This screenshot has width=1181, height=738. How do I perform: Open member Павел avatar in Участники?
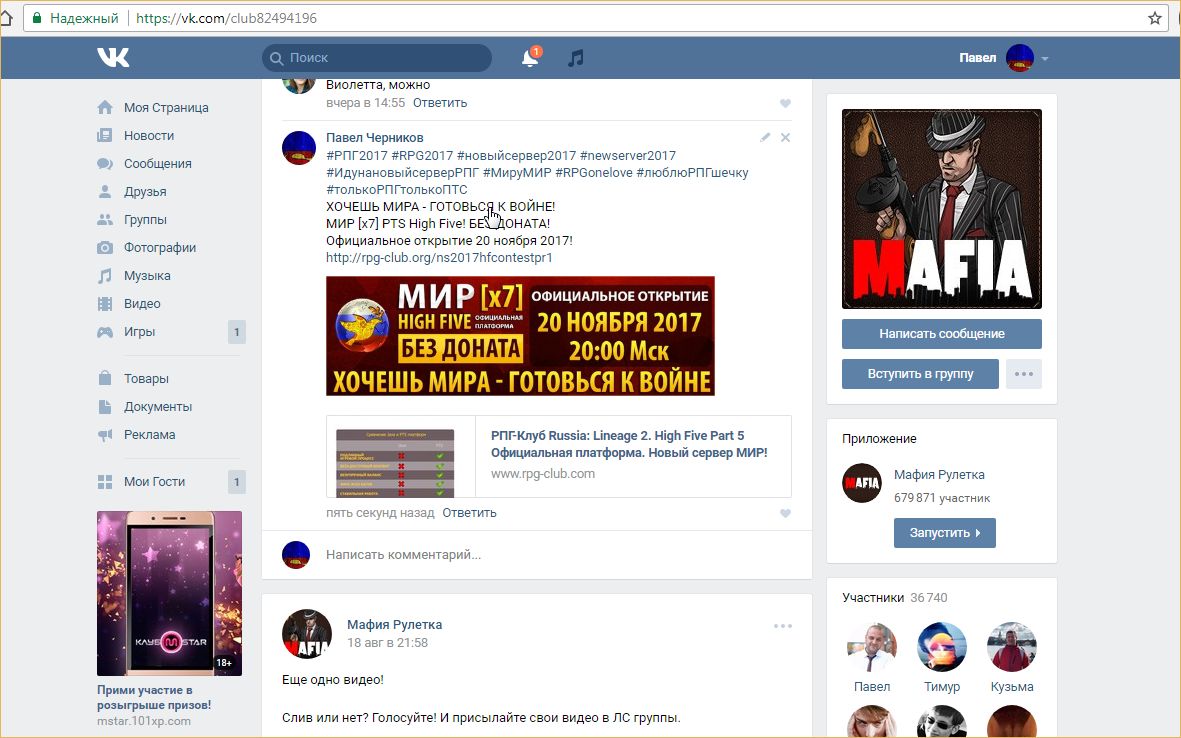871,647
